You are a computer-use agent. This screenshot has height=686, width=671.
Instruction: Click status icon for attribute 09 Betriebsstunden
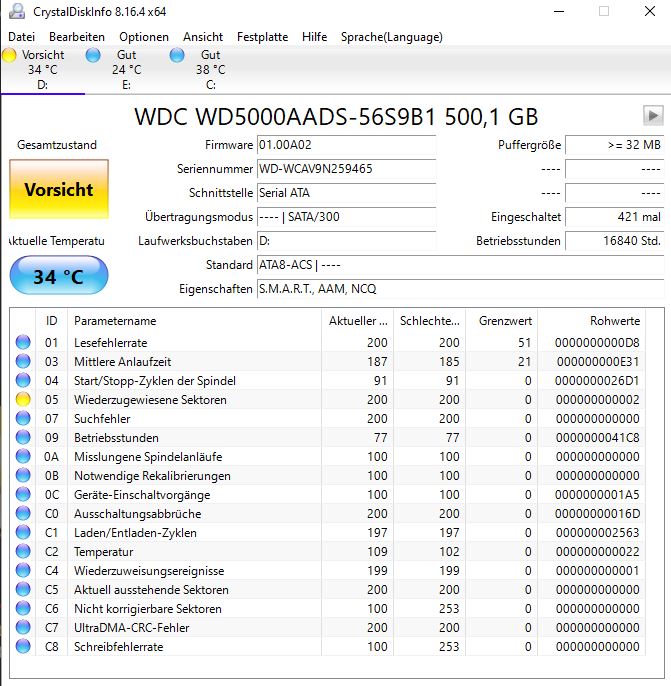click(23, 437)
